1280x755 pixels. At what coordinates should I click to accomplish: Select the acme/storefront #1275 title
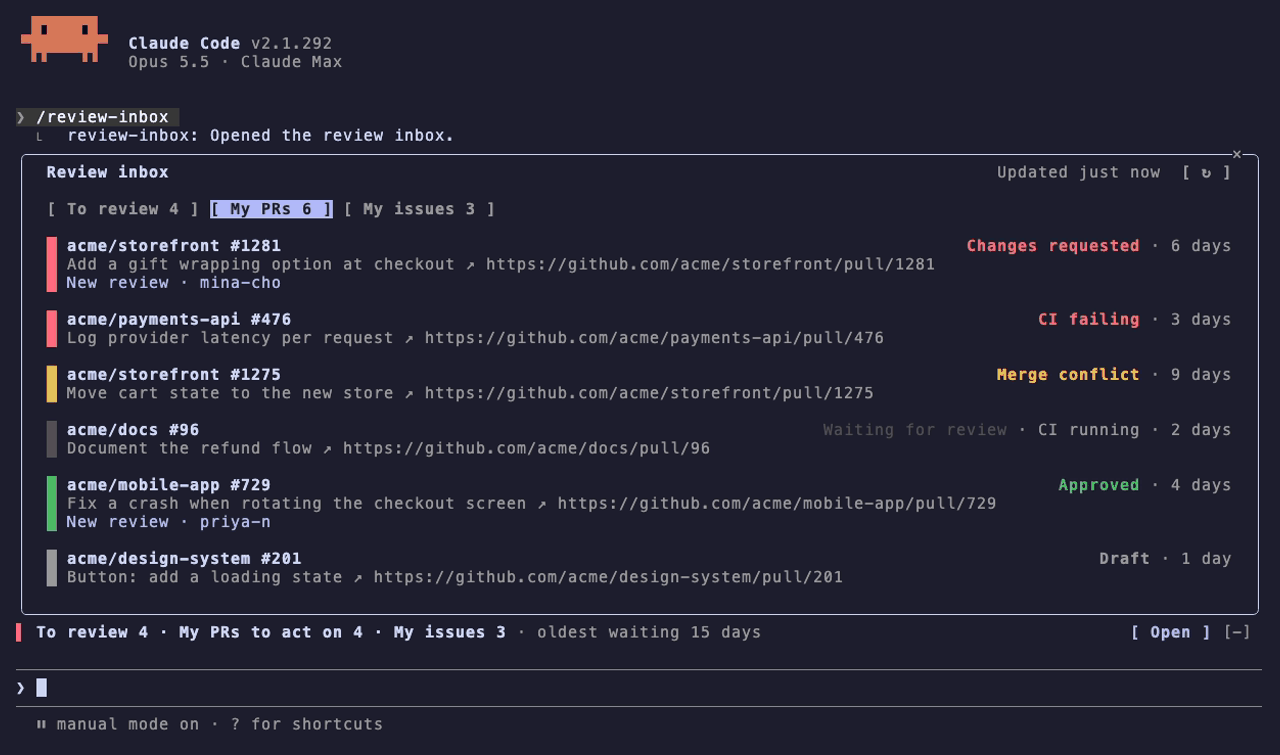[174, 375]
